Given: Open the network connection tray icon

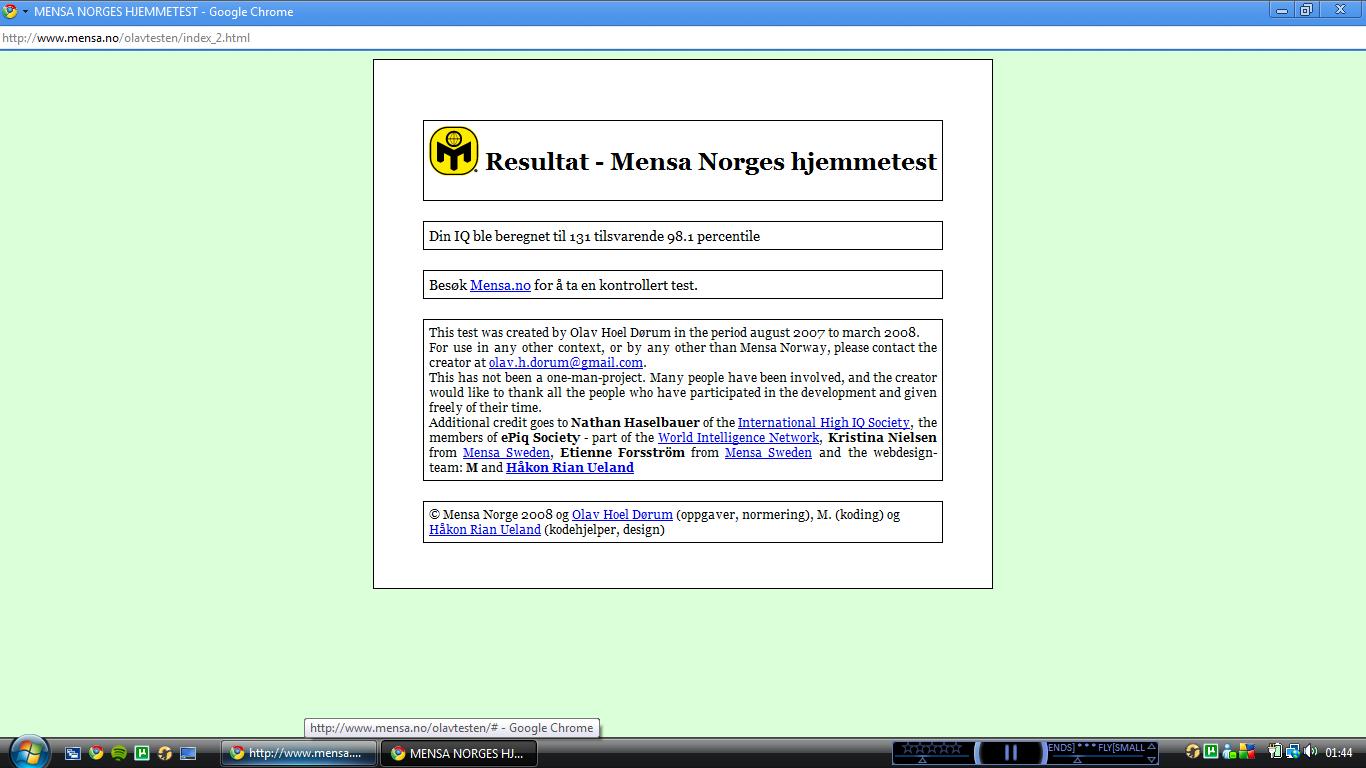Looking at the screenshot, I should point(1293,752).
